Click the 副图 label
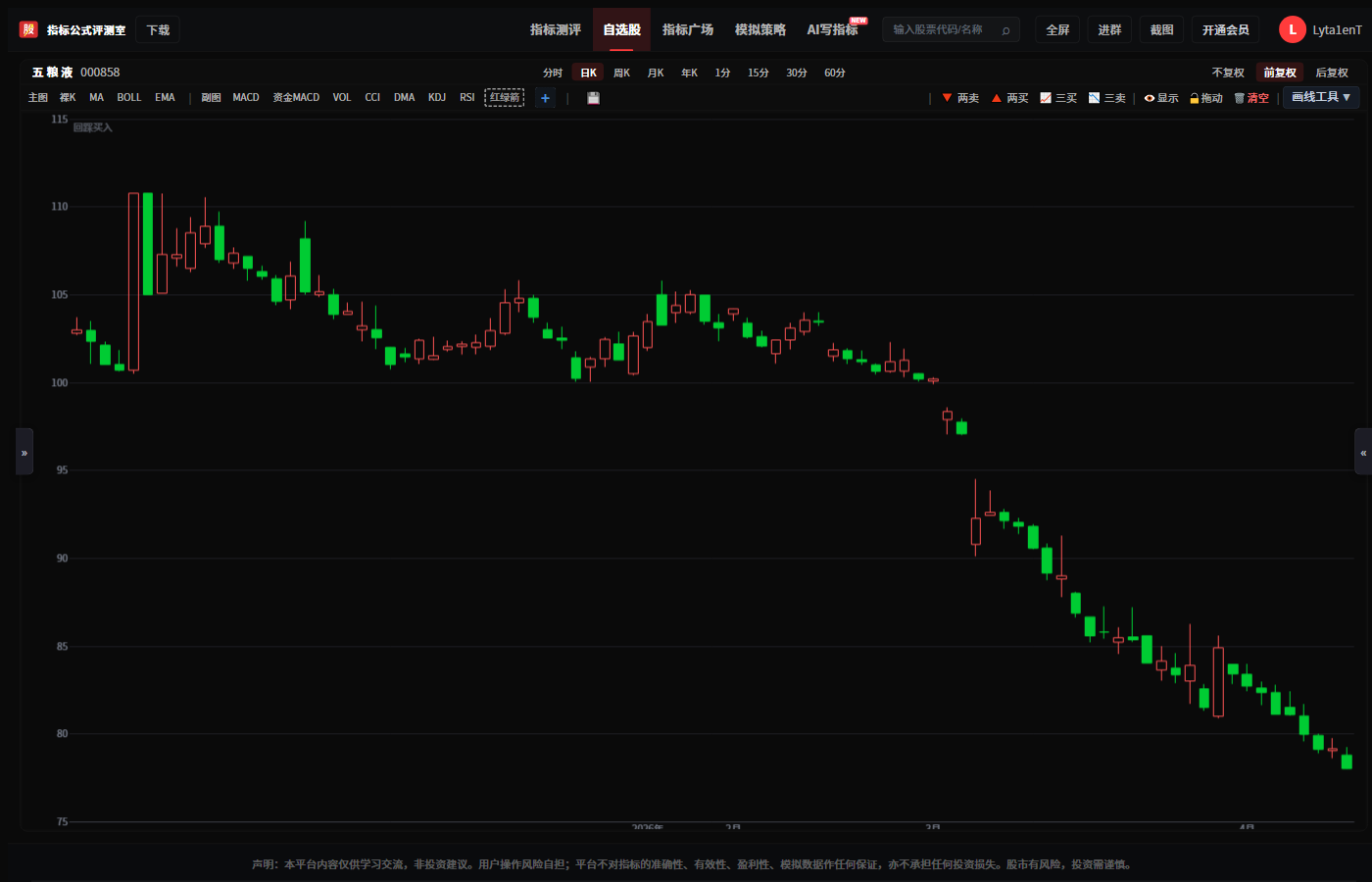Image resolution: width=1372 pixels, height=882 pixels. coord(211,97)
